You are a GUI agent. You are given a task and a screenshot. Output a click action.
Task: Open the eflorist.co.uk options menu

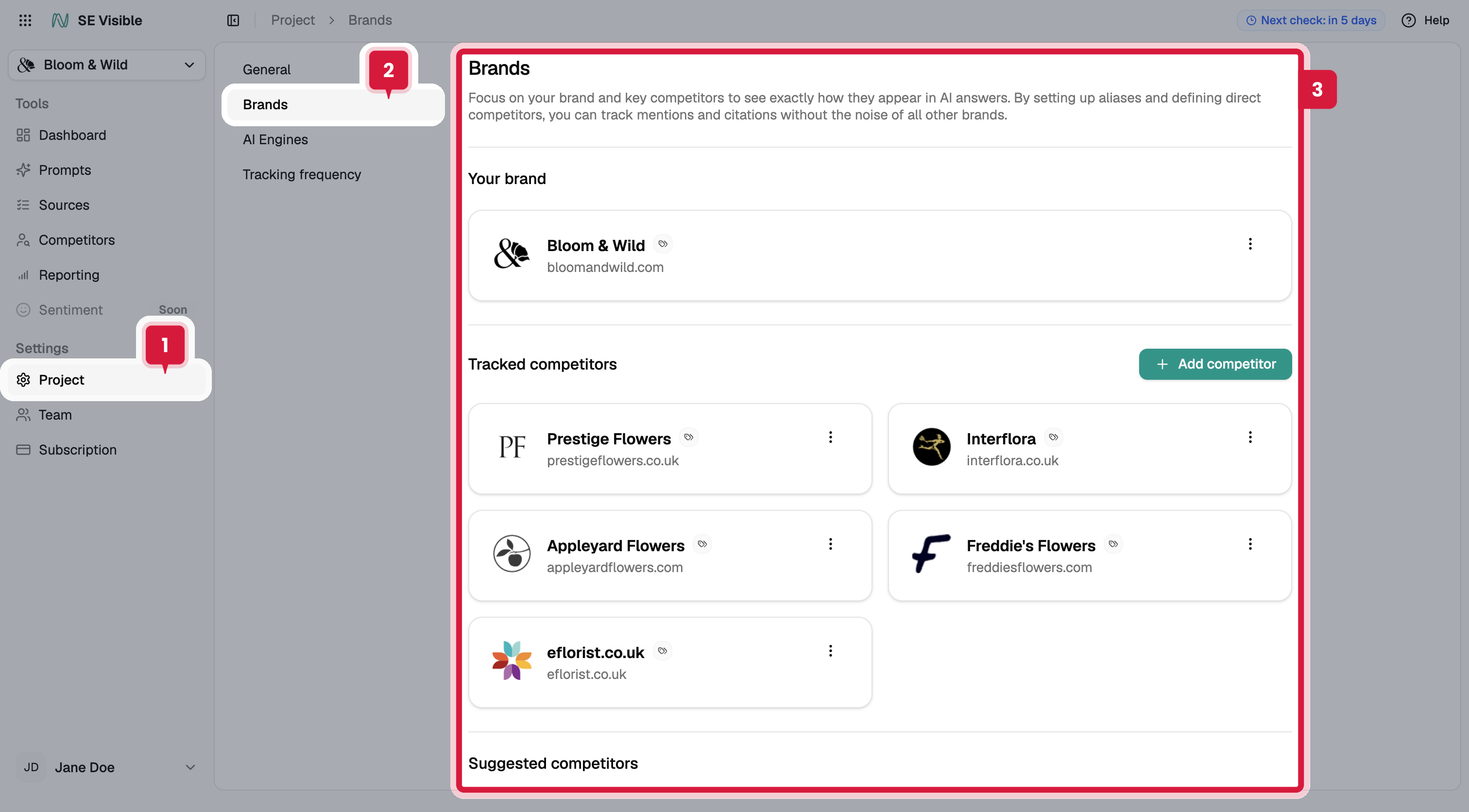coord(830,651)
